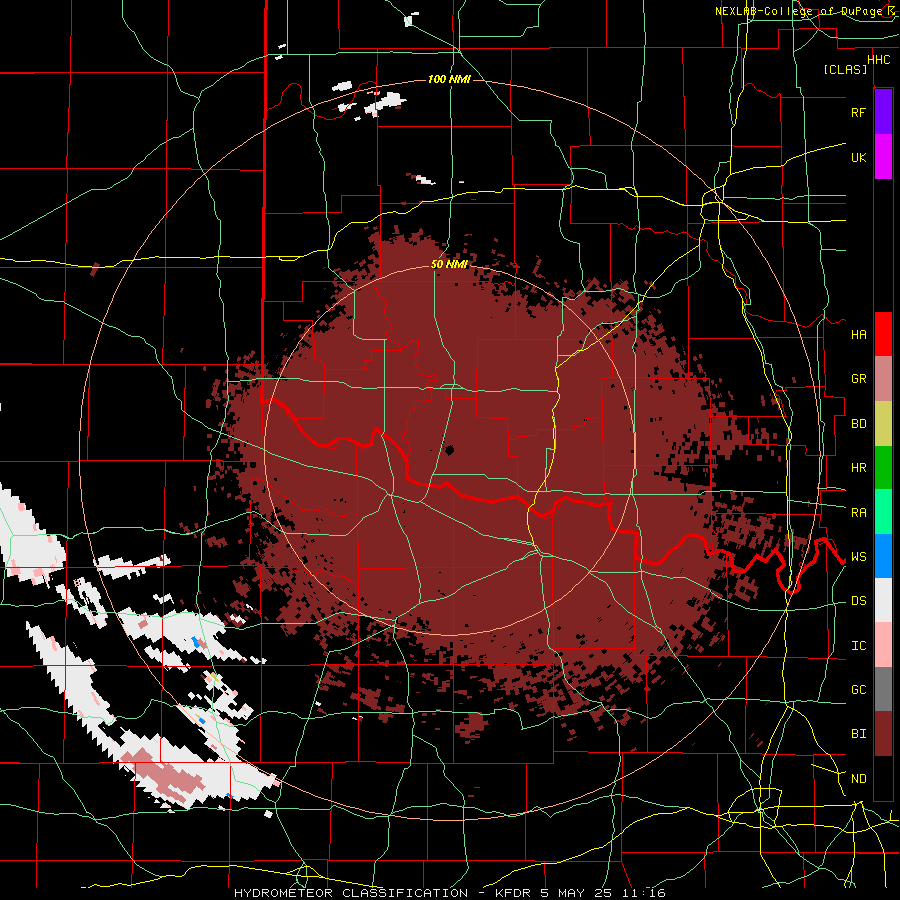
Task: Click the UK legend label
Action: 858,157
